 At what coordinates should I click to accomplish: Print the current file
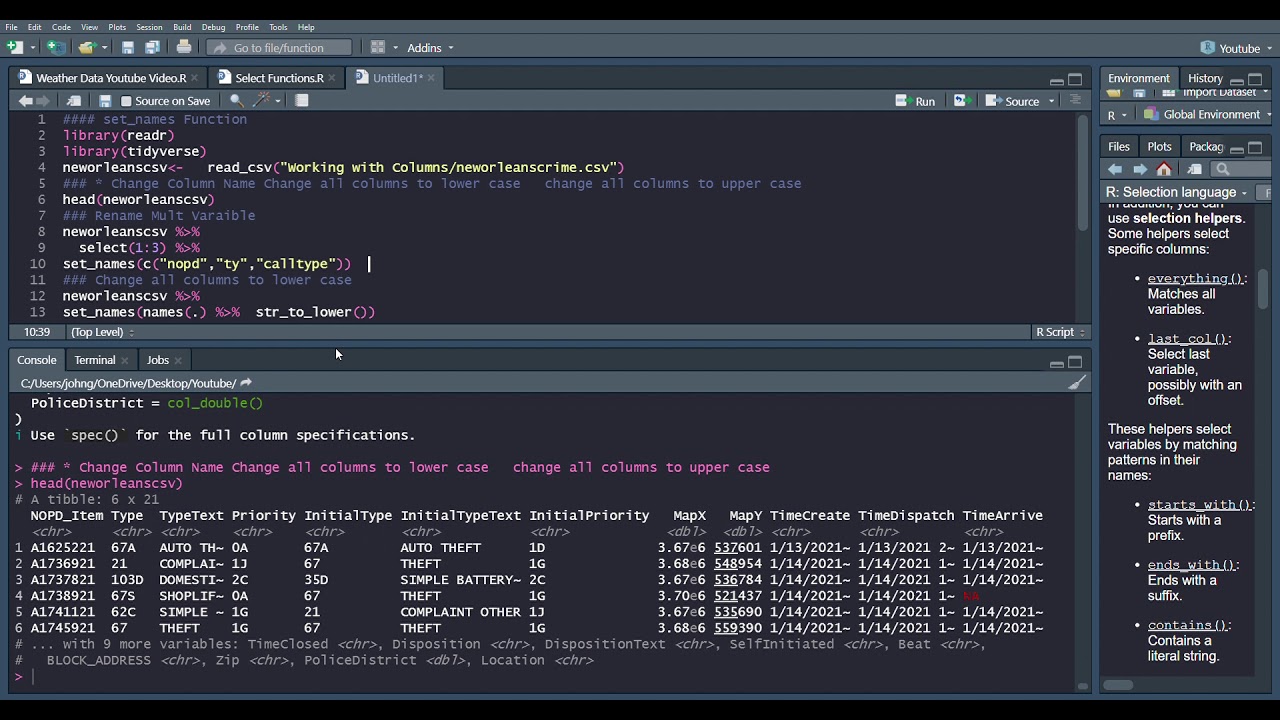pos(184,47)
